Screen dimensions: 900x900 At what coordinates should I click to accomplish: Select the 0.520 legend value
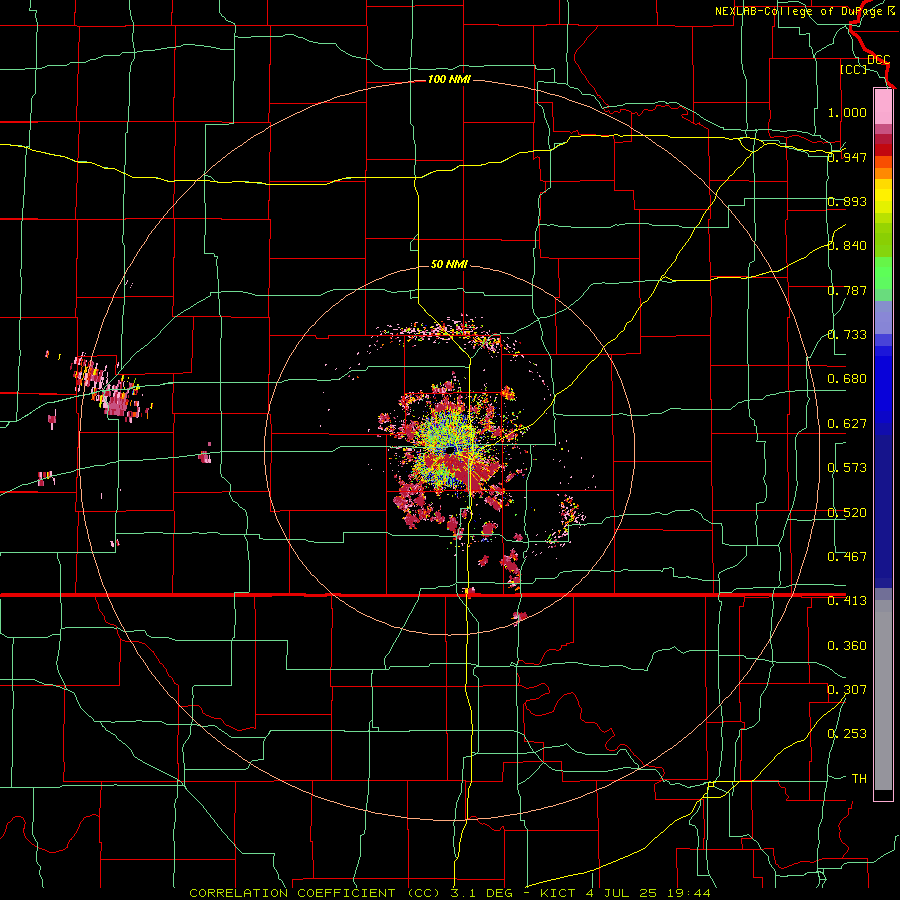coord(847,513)
